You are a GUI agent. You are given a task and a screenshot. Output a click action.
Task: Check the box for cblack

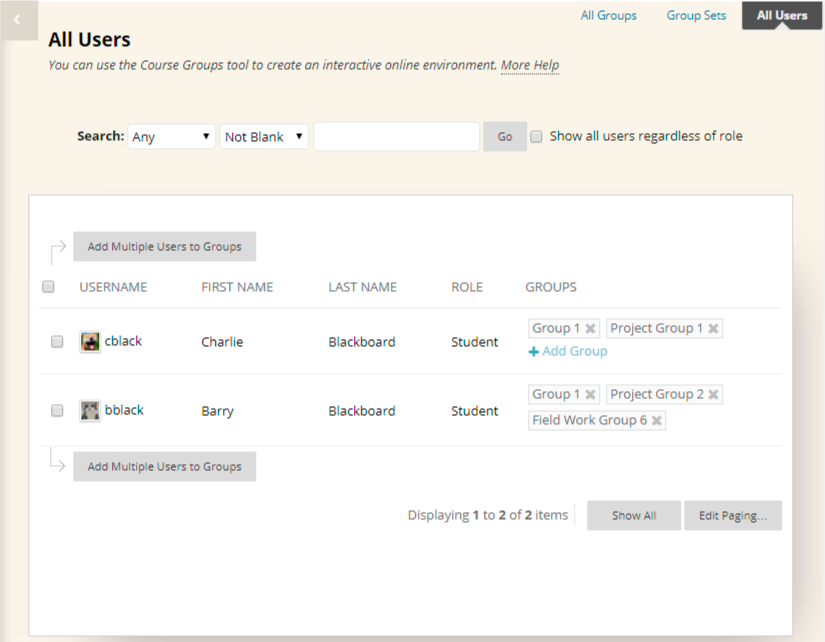click(57, 342)
